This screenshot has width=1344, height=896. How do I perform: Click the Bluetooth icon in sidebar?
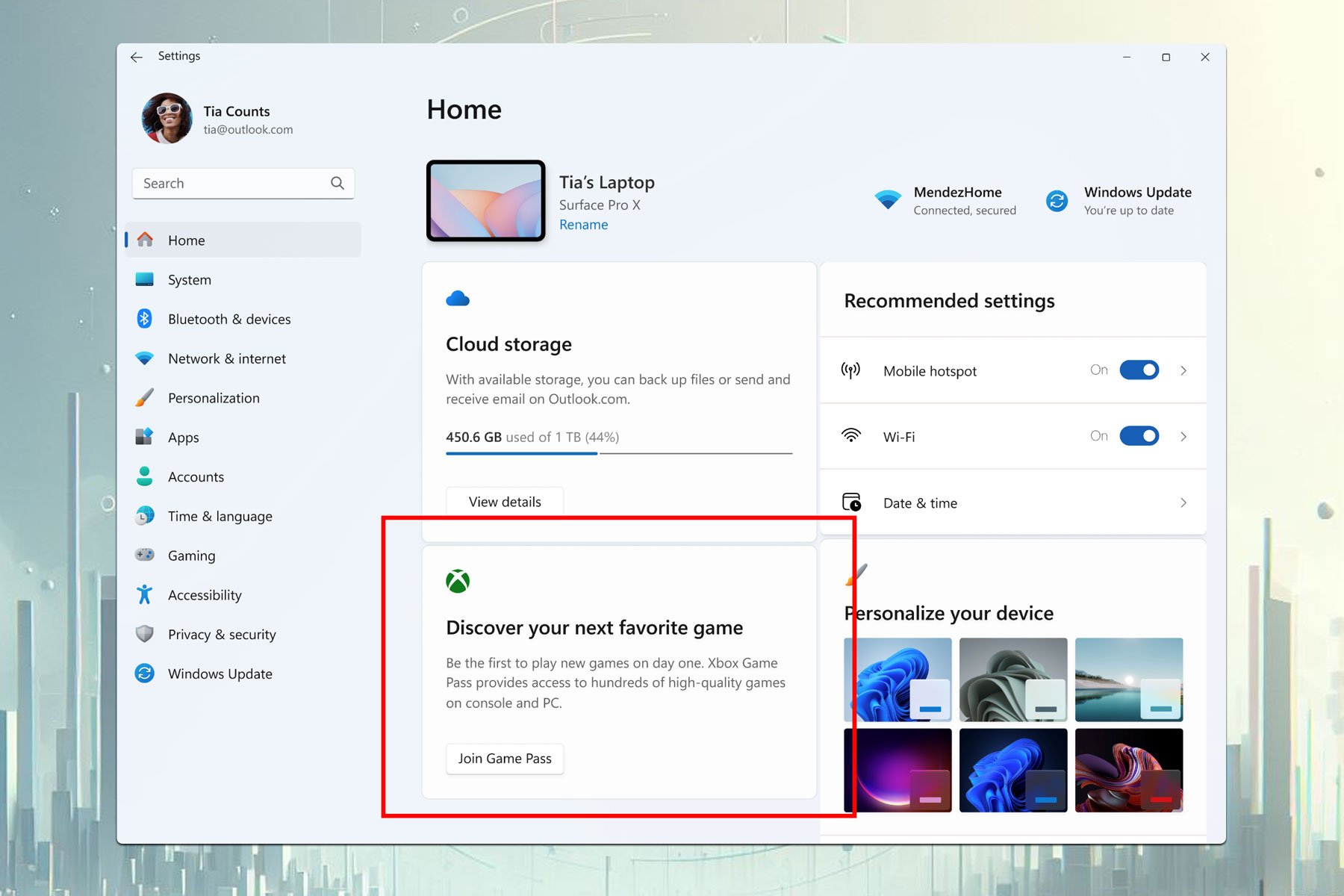145,319
